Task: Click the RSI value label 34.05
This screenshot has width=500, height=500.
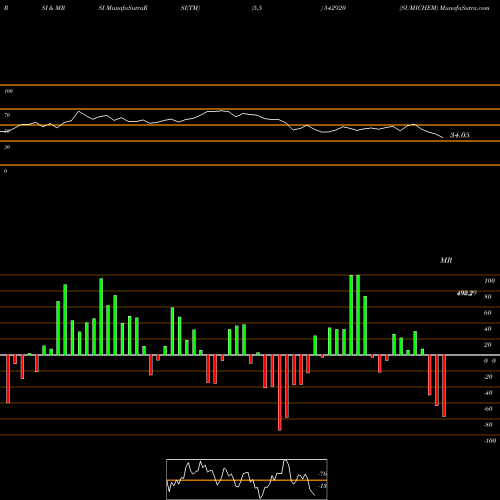Action: click(x=459, y=135)
